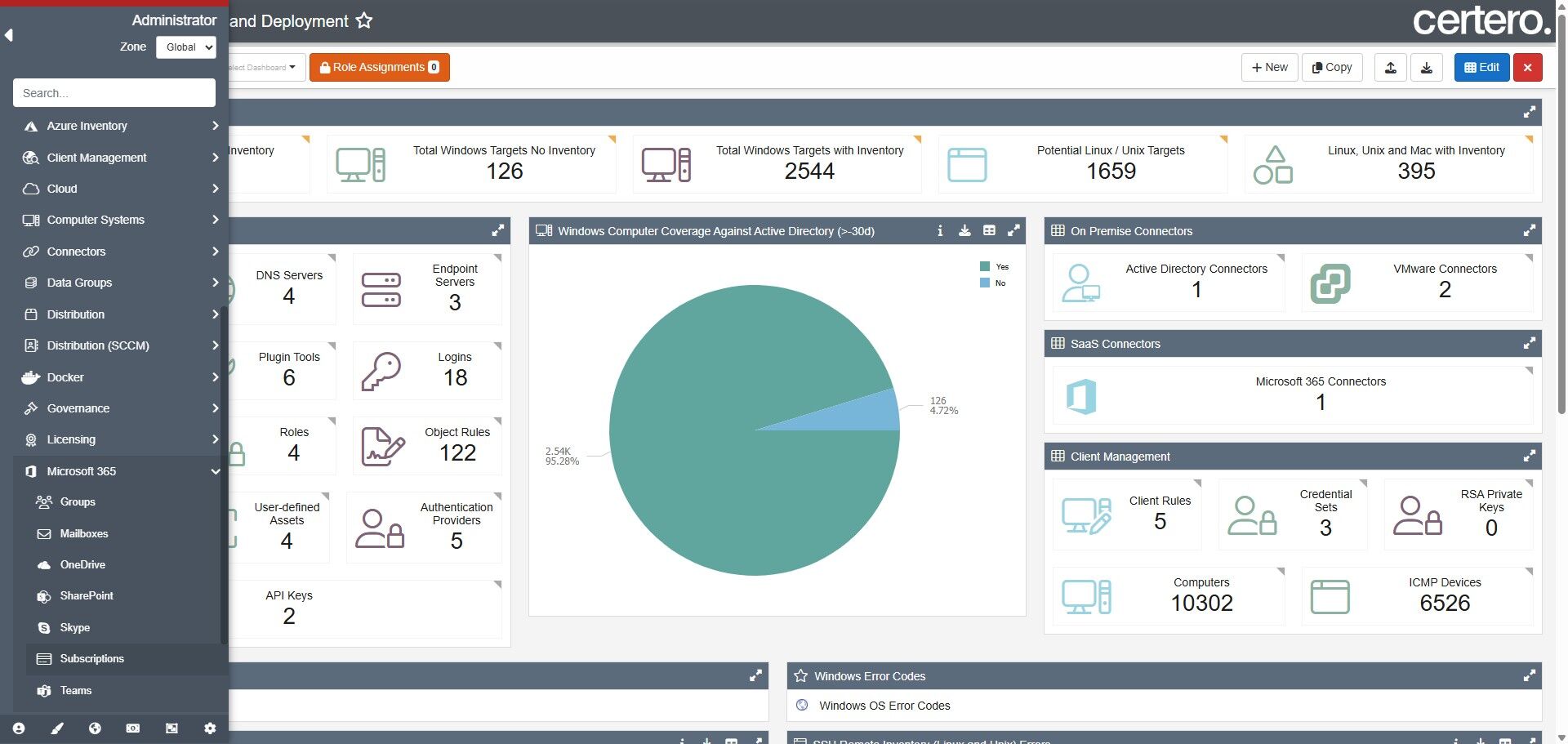Click the picture frame icon in sidebar footer
1568x744 pixels.
(171, 728)
